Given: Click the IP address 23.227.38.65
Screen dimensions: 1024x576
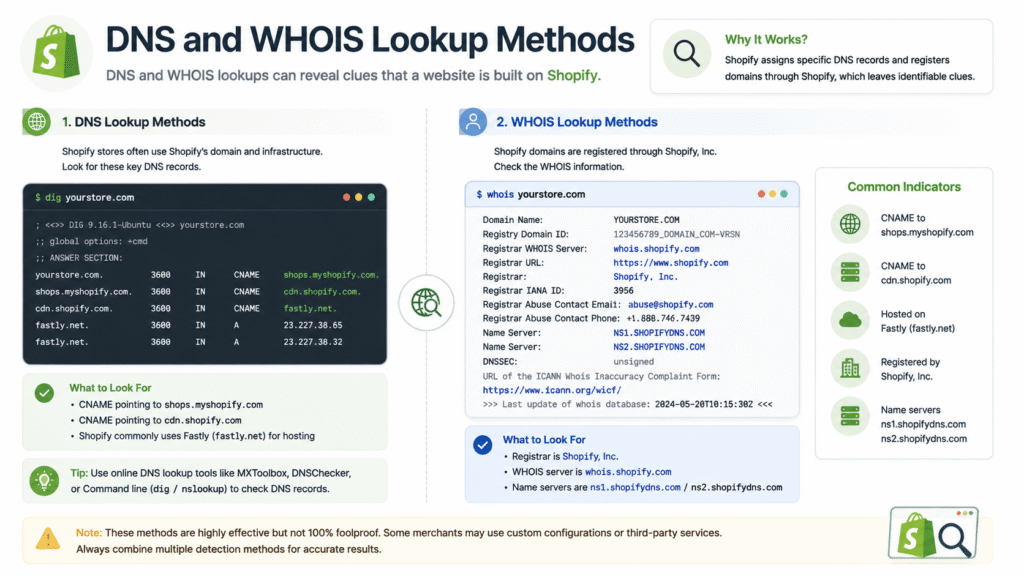Looking at the screenshot, I should [x=312, y=325].
